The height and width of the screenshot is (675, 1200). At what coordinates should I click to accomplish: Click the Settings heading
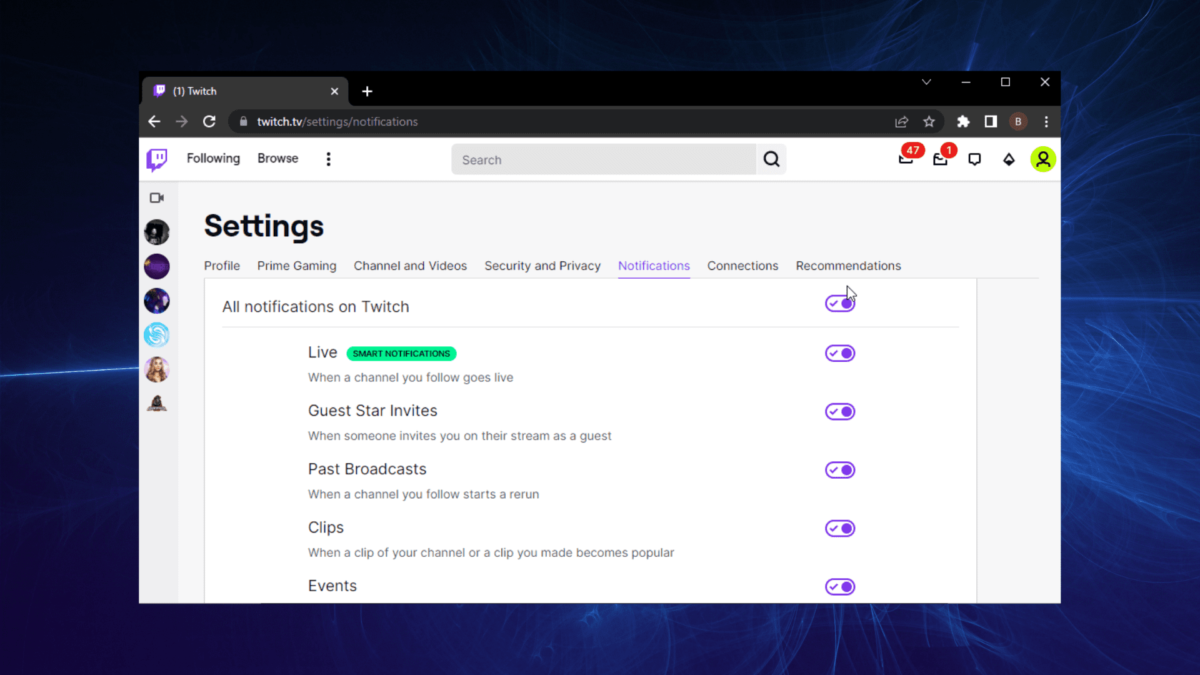point(264,226)
